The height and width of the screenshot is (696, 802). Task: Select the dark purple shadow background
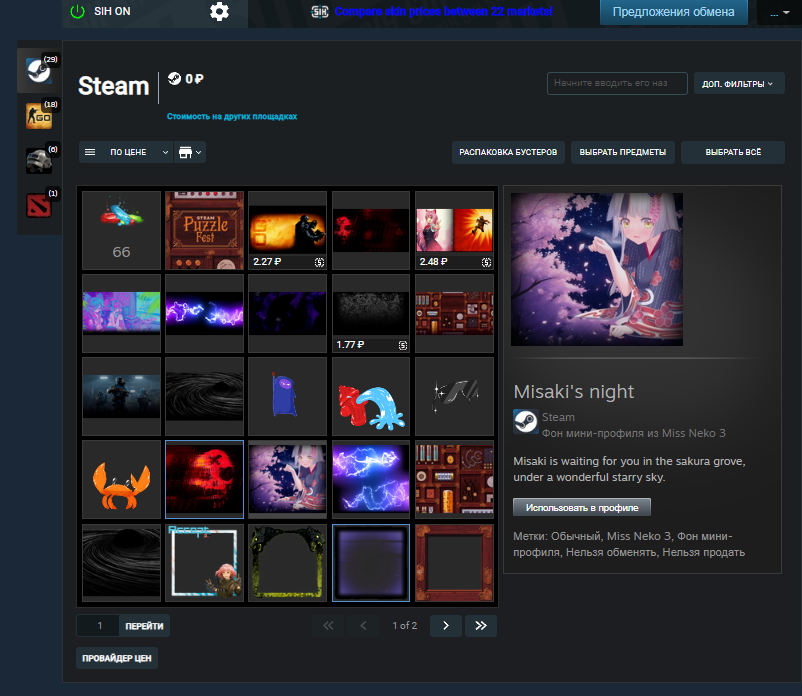(x=287, y=313)
